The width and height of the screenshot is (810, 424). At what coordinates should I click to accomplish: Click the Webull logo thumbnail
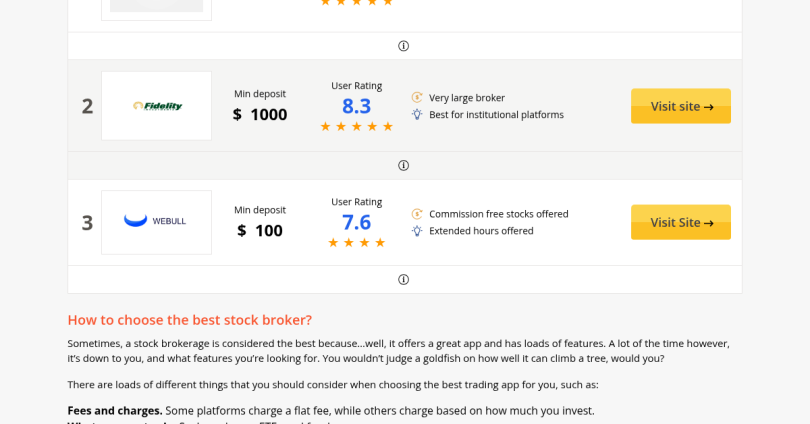pos(157,222)
